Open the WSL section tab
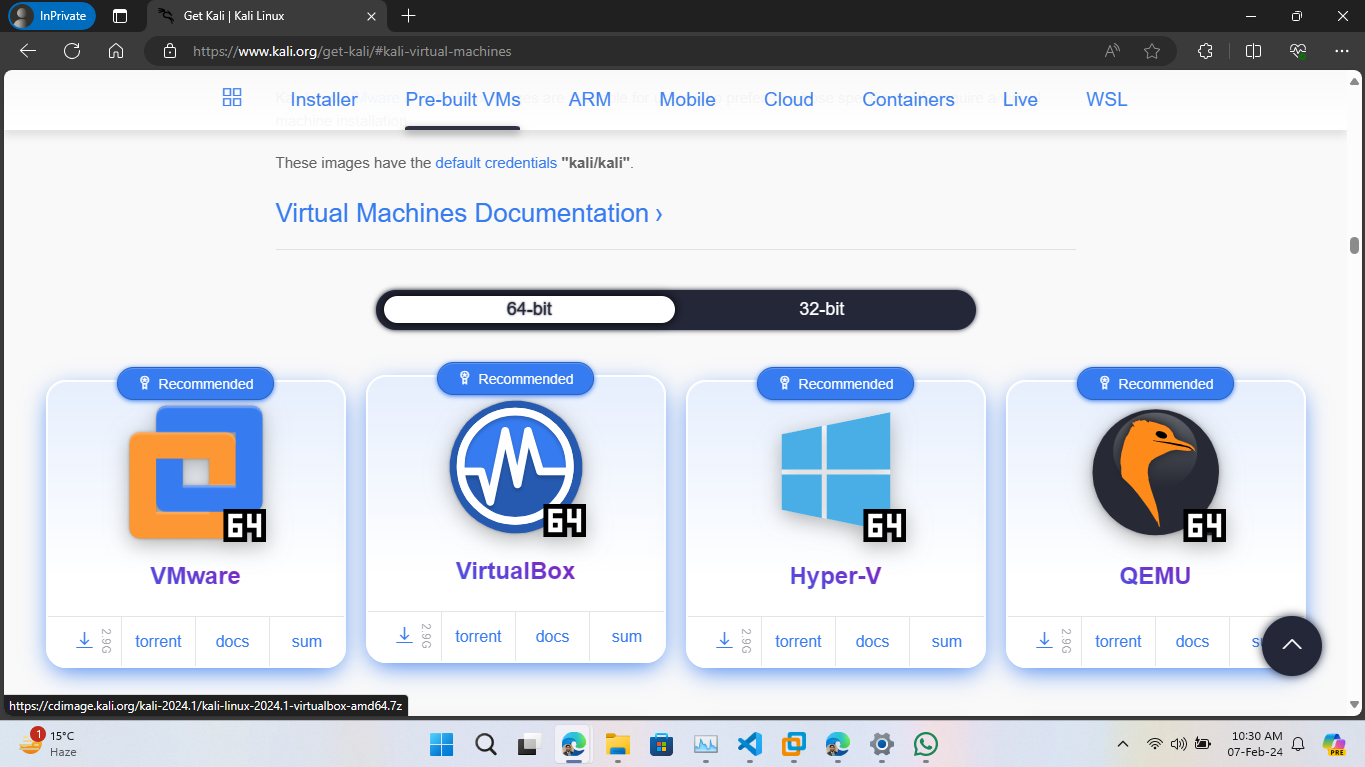1365x767 pixels. coord(1107,99)
